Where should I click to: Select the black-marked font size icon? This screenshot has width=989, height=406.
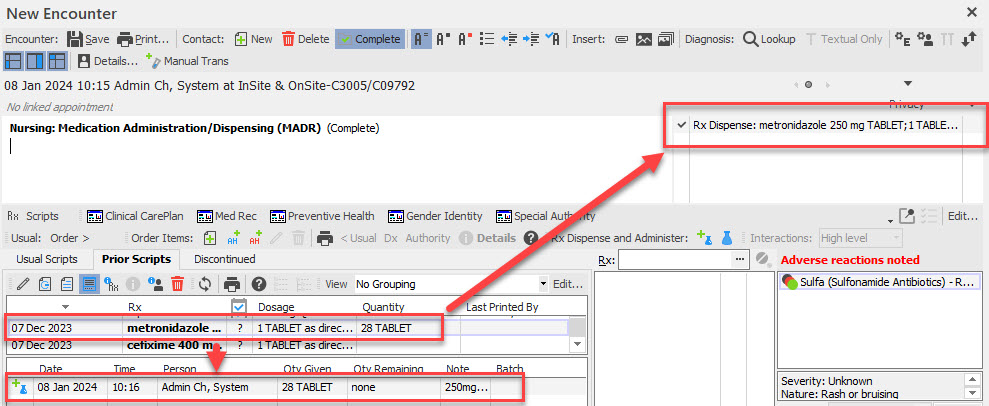[x=443, y=39]
